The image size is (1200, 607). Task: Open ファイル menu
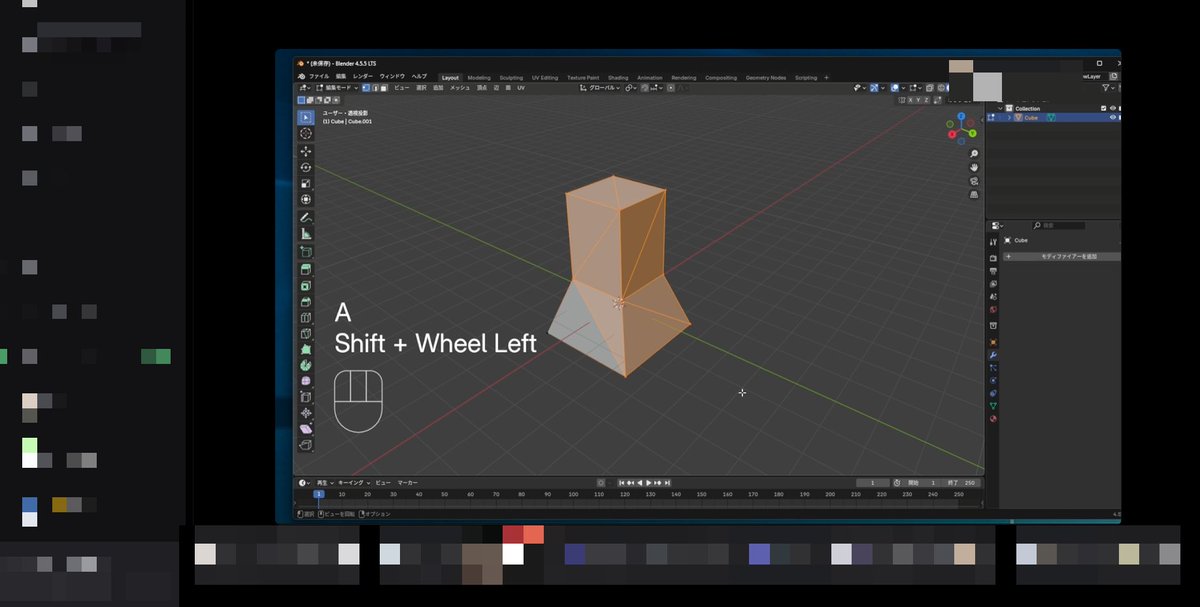(x=318, y=77)
